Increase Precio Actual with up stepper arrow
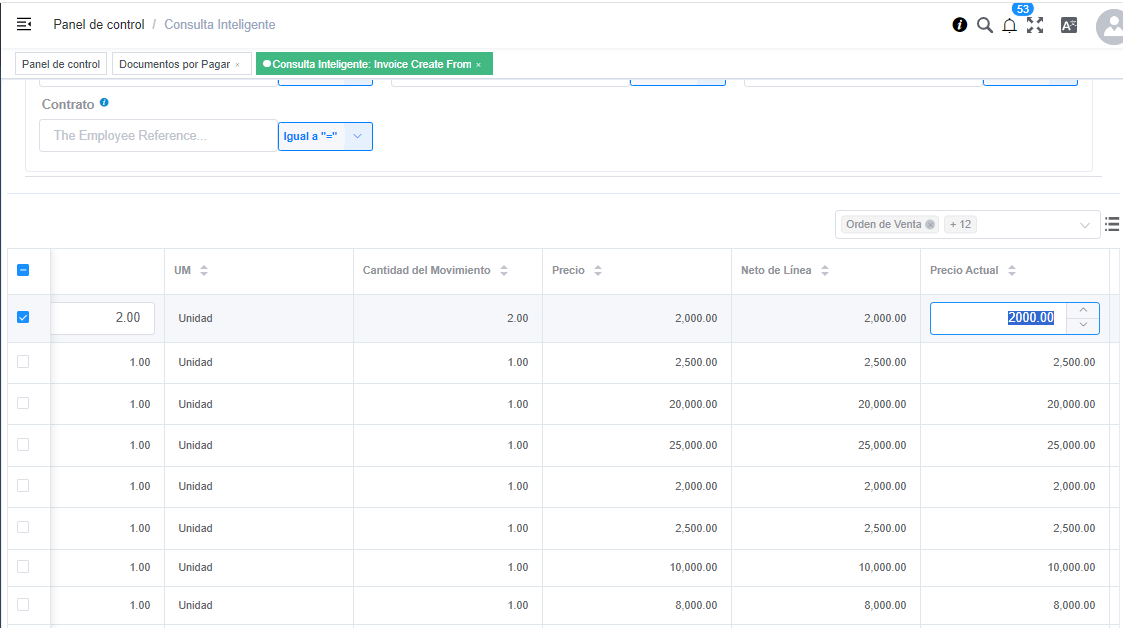This screenshot has height=628, width=1123. tap(1083, 310)
